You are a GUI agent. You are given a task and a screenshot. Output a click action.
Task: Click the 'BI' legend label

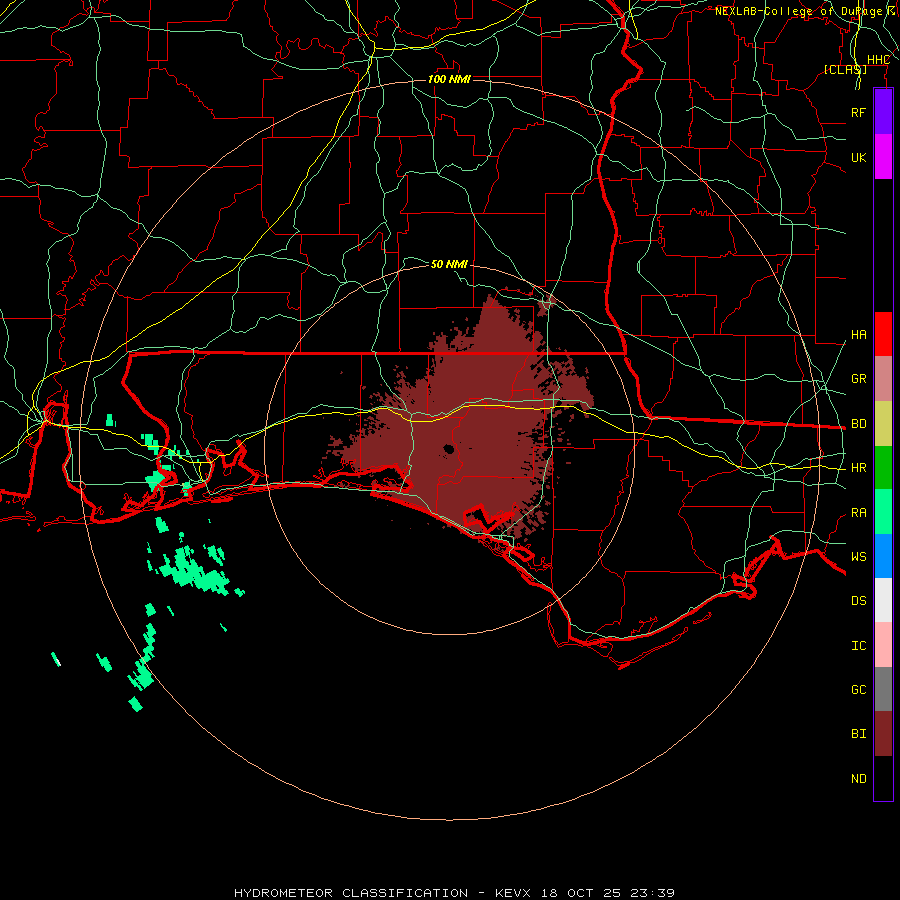(x=858, y=734)
